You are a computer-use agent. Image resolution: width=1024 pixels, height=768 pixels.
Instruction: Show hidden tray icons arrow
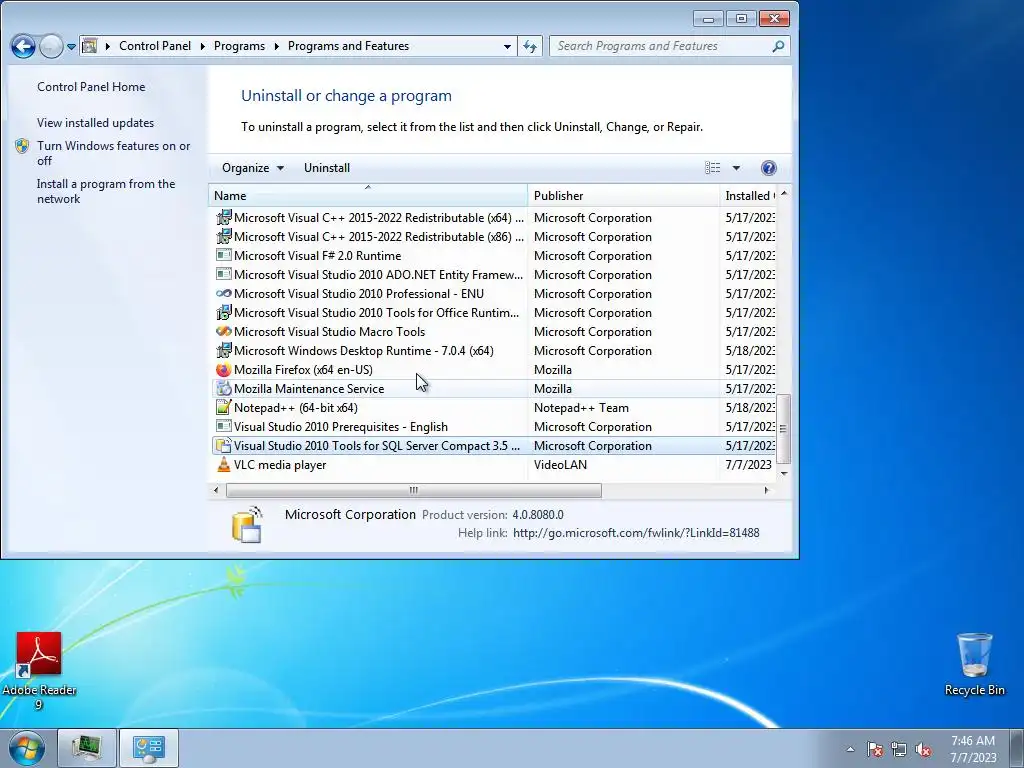click(850, 749)
